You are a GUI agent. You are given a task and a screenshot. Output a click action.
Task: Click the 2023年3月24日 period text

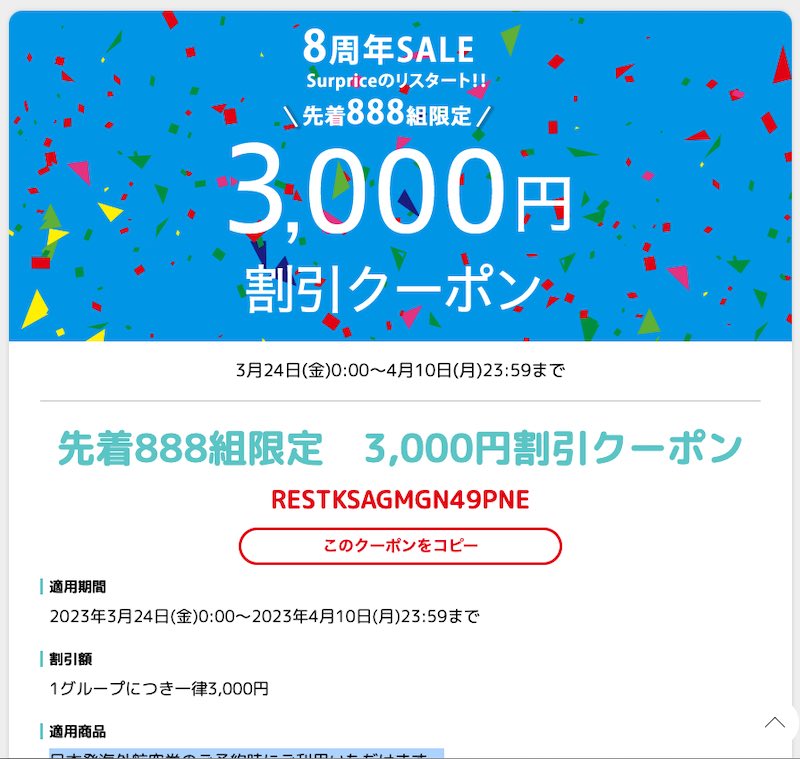[109, 617]
